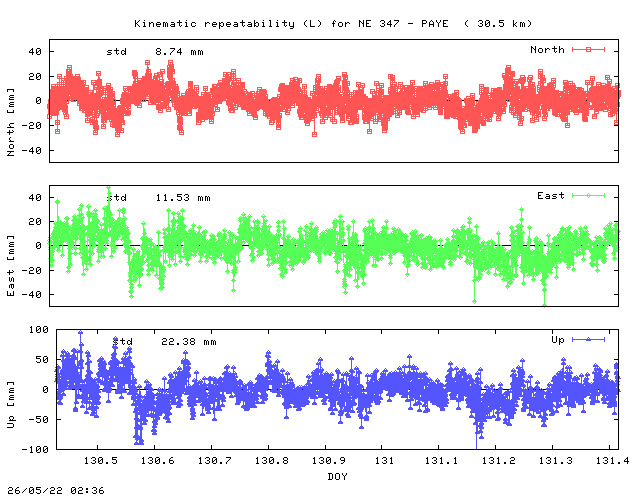This screenshot has width=640, height=496.
Task: Click the 130.5 x-axis tick label
Action: click(100, 461)
